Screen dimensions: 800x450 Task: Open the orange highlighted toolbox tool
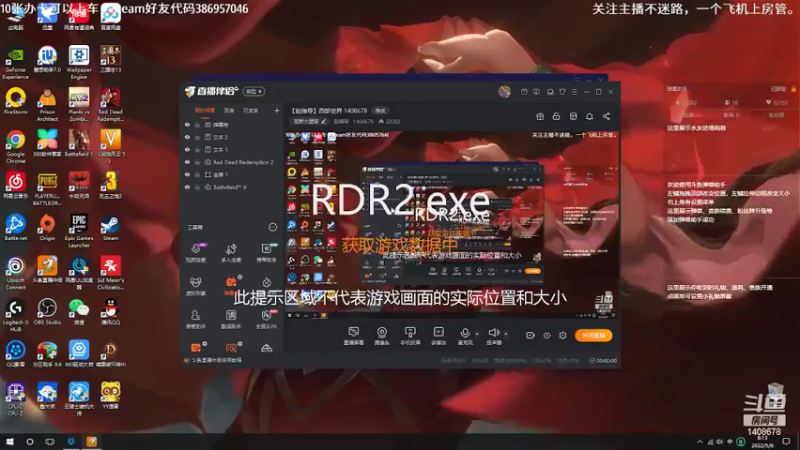(x=231, y=285)
